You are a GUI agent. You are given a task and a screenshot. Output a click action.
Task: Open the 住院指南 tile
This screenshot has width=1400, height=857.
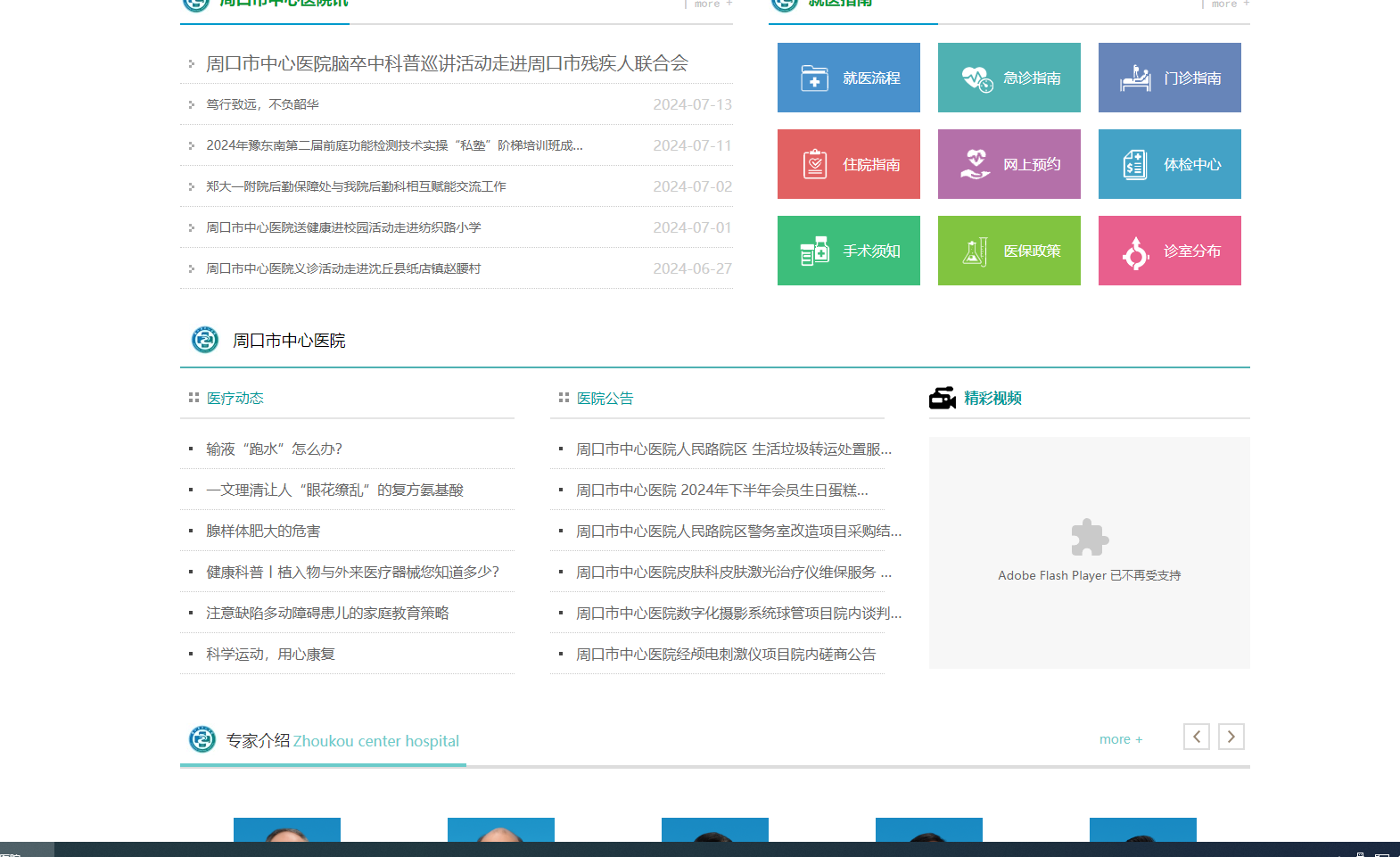click(x=848, y=164)
